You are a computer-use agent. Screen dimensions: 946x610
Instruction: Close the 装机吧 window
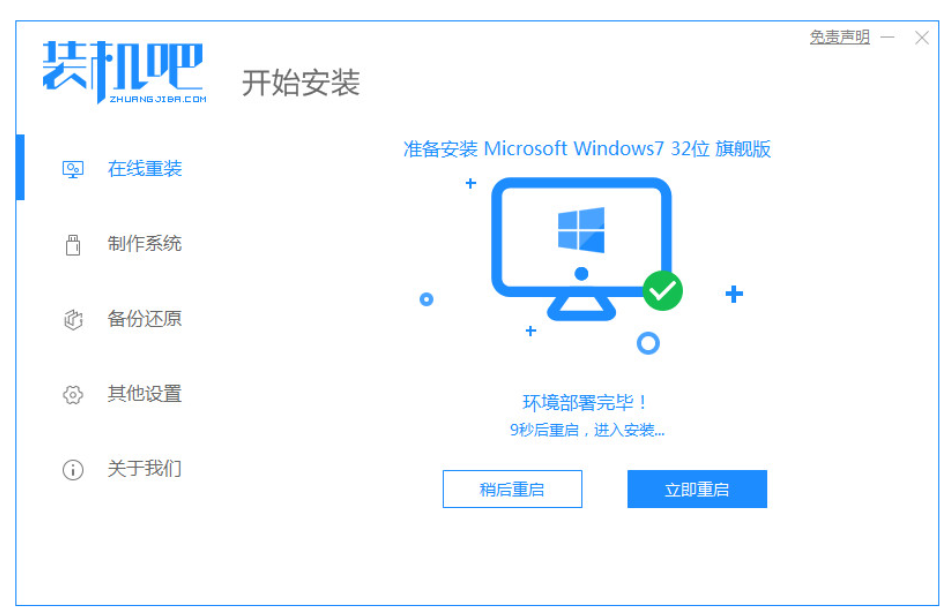pyautogui.click(x=921, y=38)
